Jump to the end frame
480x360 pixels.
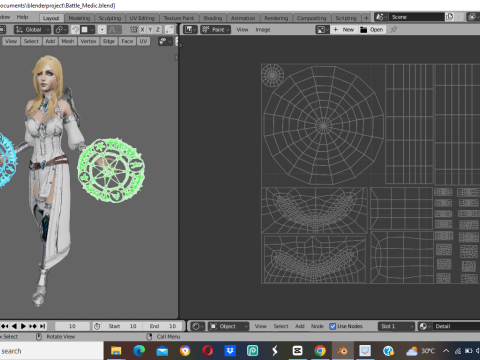coord(42,326)
